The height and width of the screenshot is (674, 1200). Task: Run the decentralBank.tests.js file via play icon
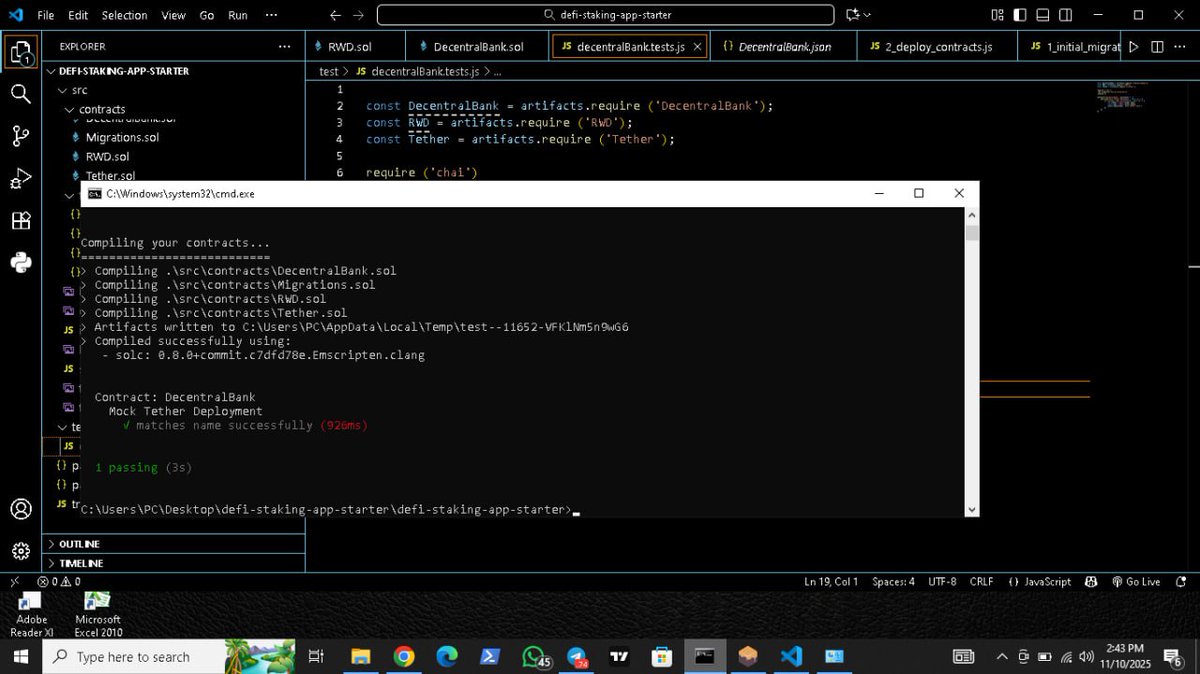1134,46
